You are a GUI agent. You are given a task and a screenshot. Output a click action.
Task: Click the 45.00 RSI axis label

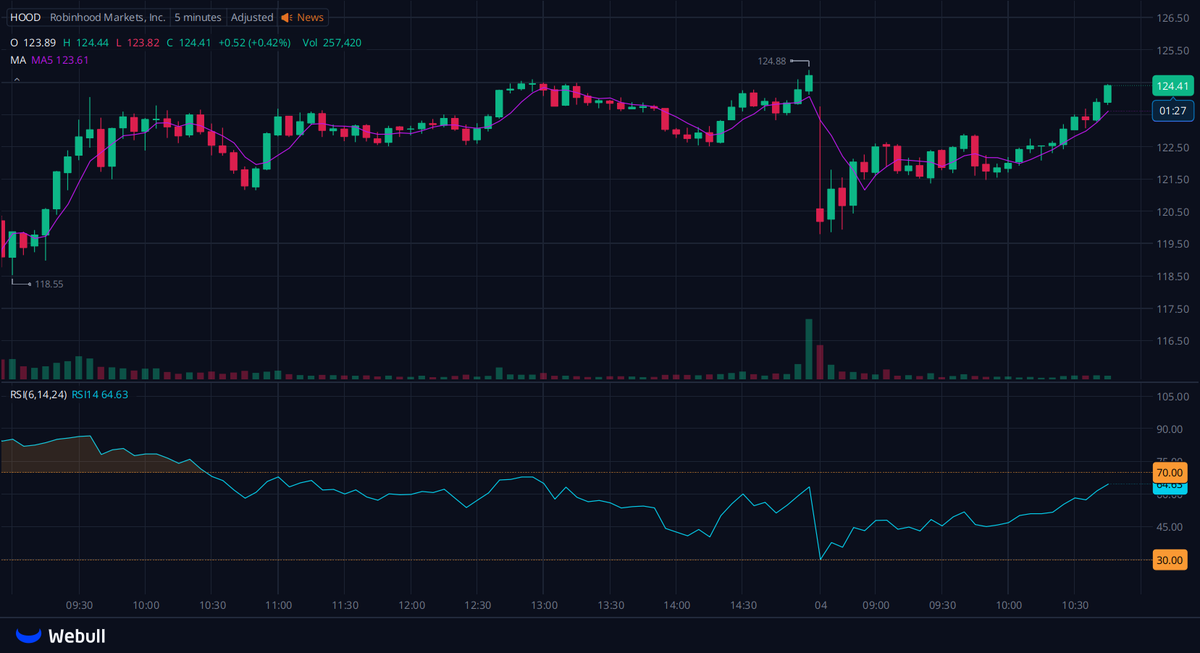click(1169, 527)
